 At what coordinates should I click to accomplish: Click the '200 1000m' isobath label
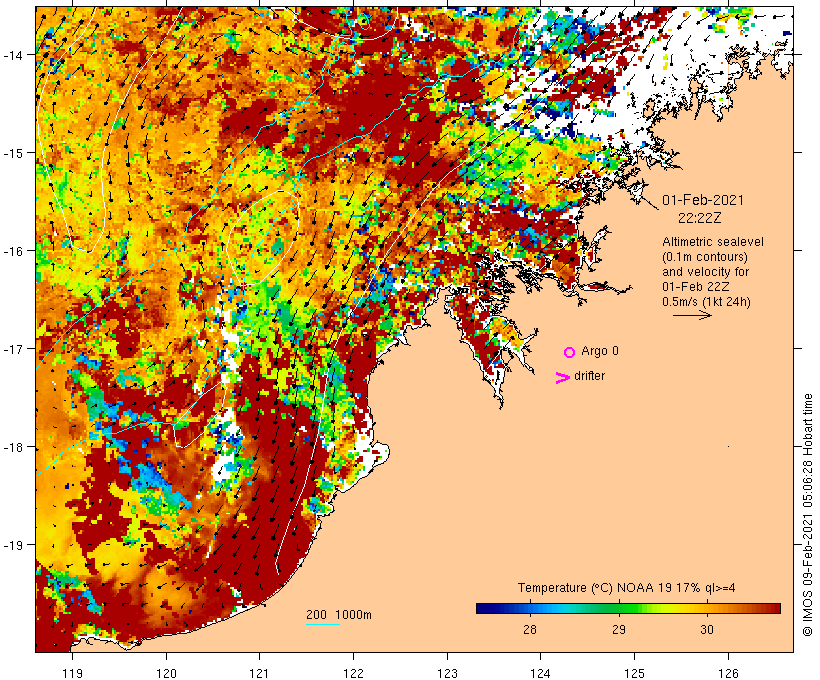(x=339, y=615)
